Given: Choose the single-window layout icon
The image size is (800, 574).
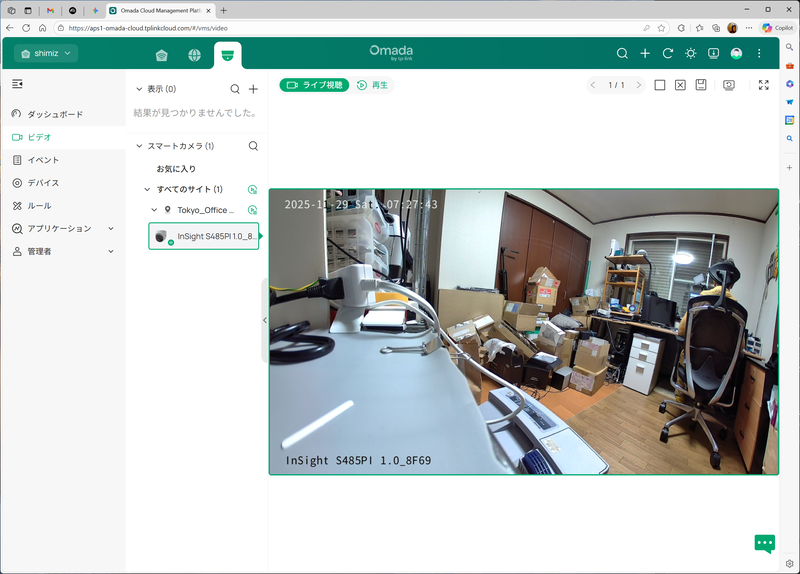Looking at the screenshot, I should 660,85.
